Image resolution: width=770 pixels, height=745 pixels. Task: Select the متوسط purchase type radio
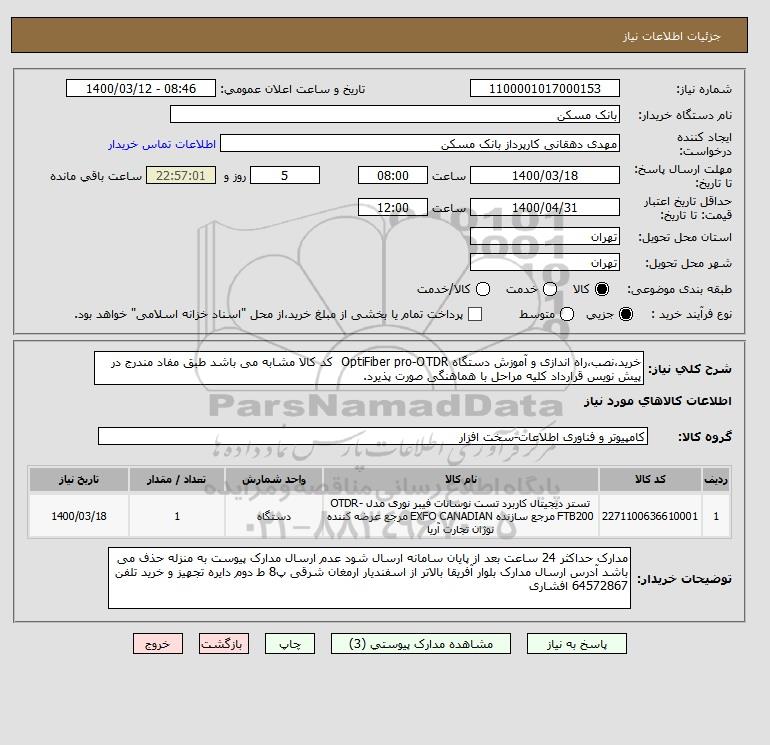[567, 314]
